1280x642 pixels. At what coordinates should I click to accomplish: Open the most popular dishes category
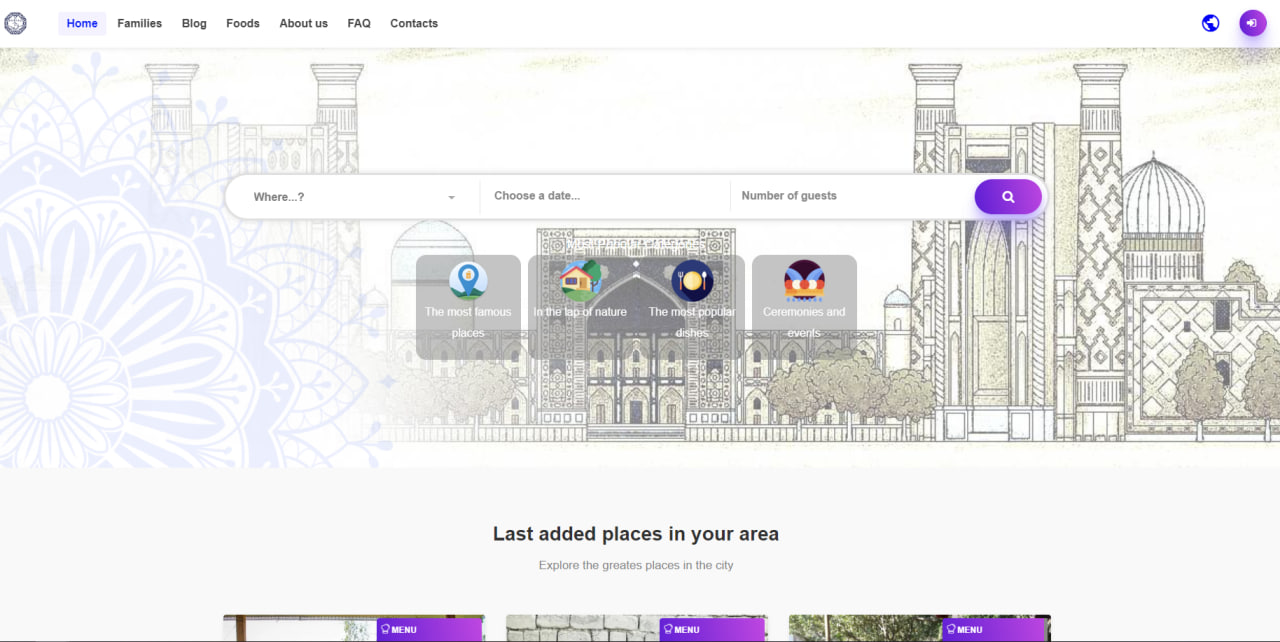click(x=692, y=281)
